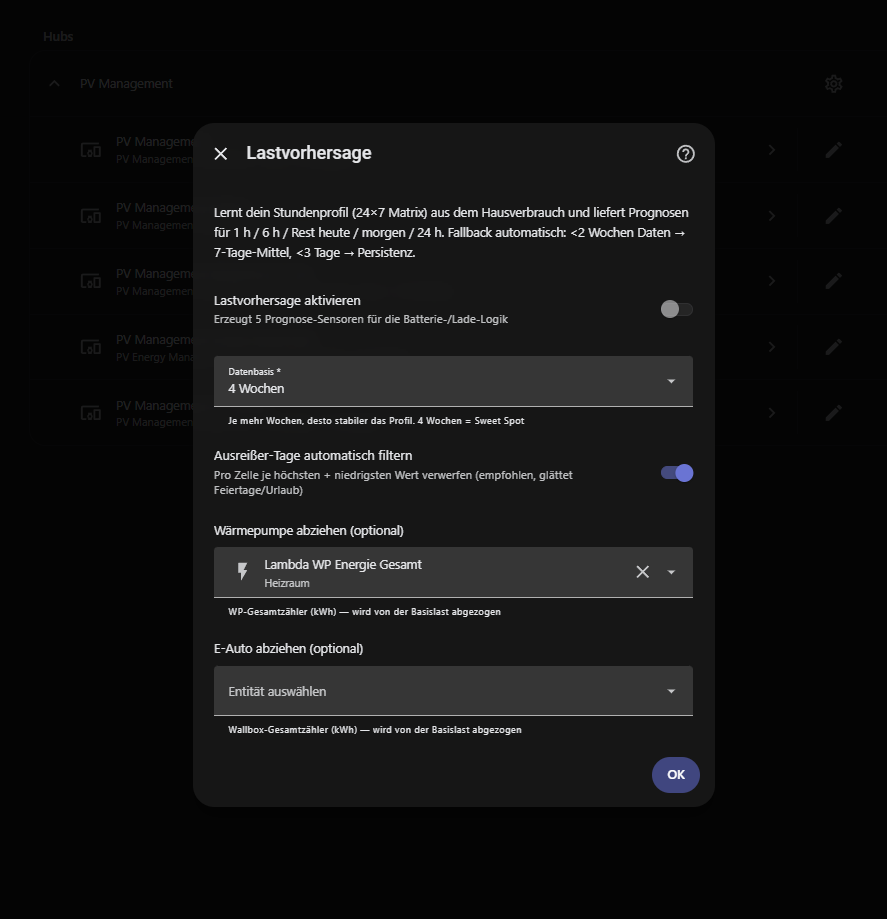Click the OK button
The width and height of the screenshot is (887, 919).
676,775
